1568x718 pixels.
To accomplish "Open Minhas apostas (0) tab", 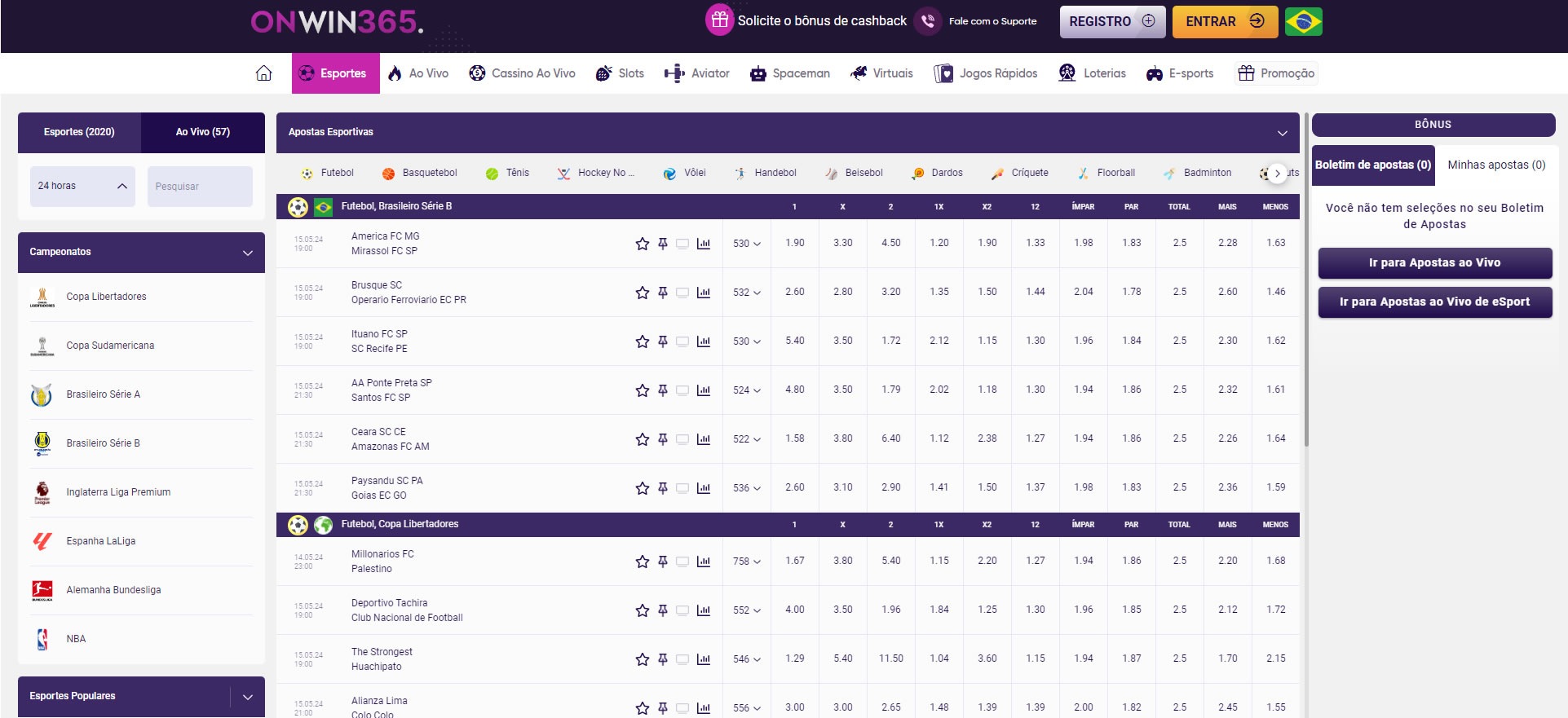I will [1496, 165].
